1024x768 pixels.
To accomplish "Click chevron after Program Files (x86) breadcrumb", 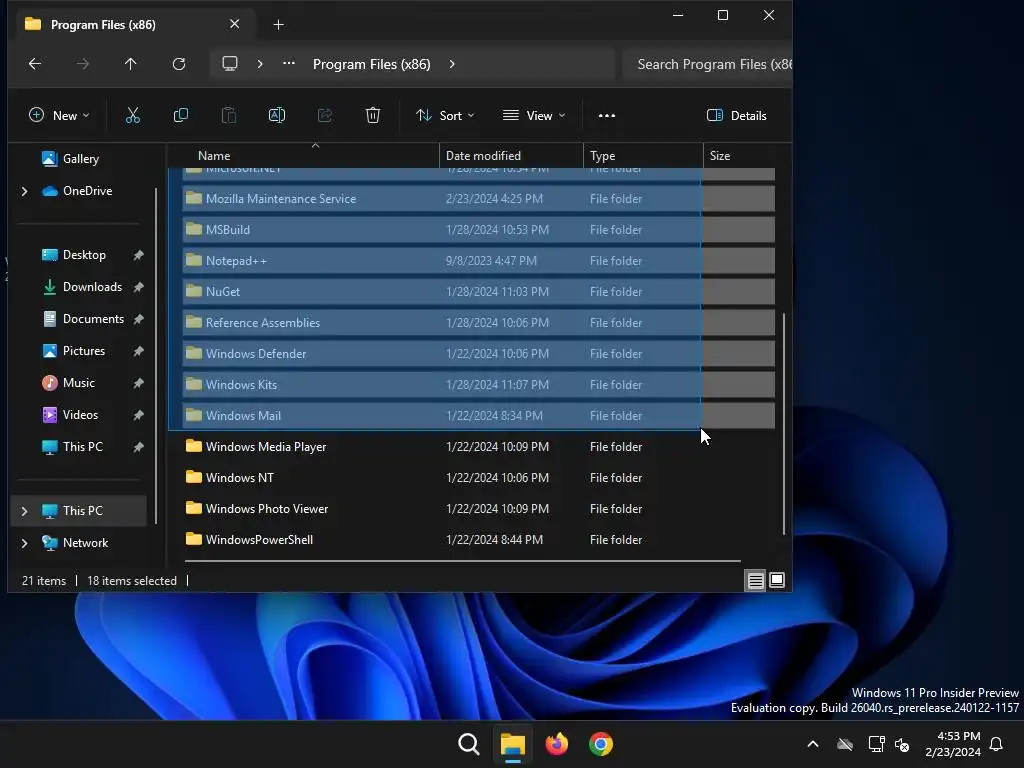I will pos(452,64).
